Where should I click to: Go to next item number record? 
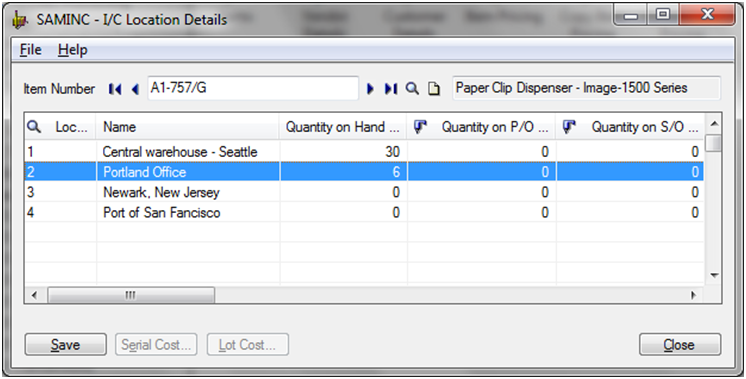(370, 89)
